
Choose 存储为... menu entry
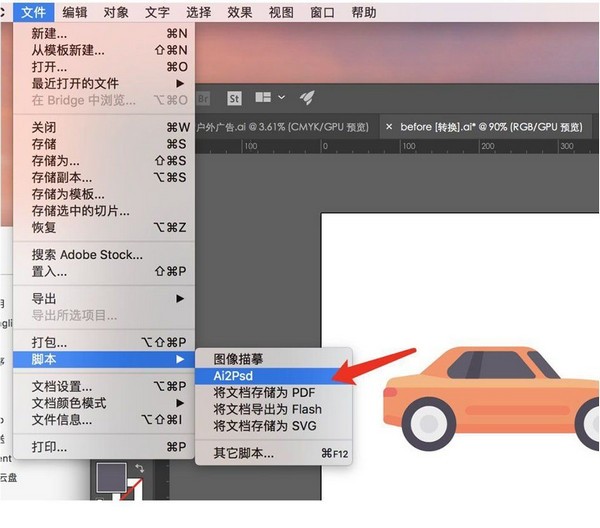[104, 161]
